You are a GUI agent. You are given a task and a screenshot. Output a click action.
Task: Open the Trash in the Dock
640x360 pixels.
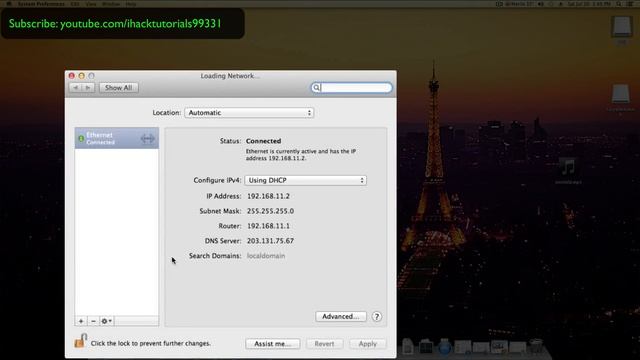point(536,346)
